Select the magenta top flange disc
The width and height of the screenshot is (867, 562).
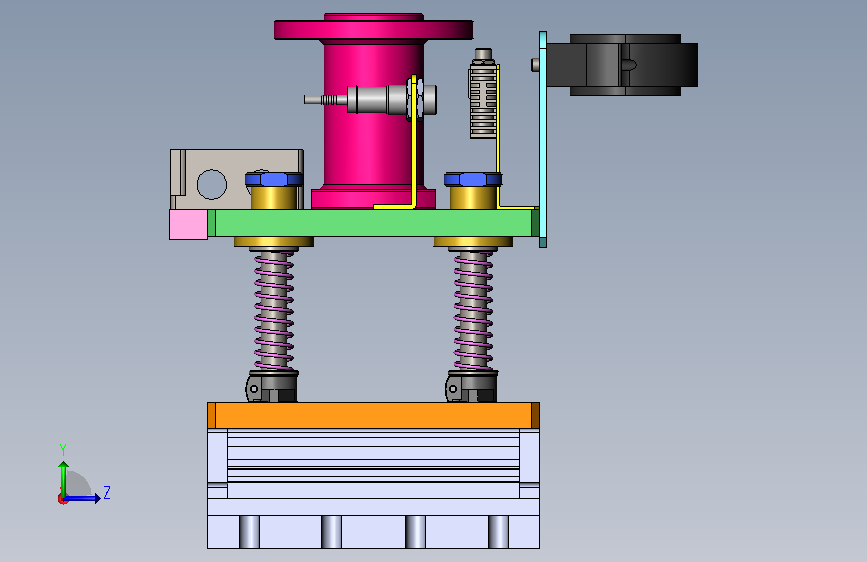(373, 29)
